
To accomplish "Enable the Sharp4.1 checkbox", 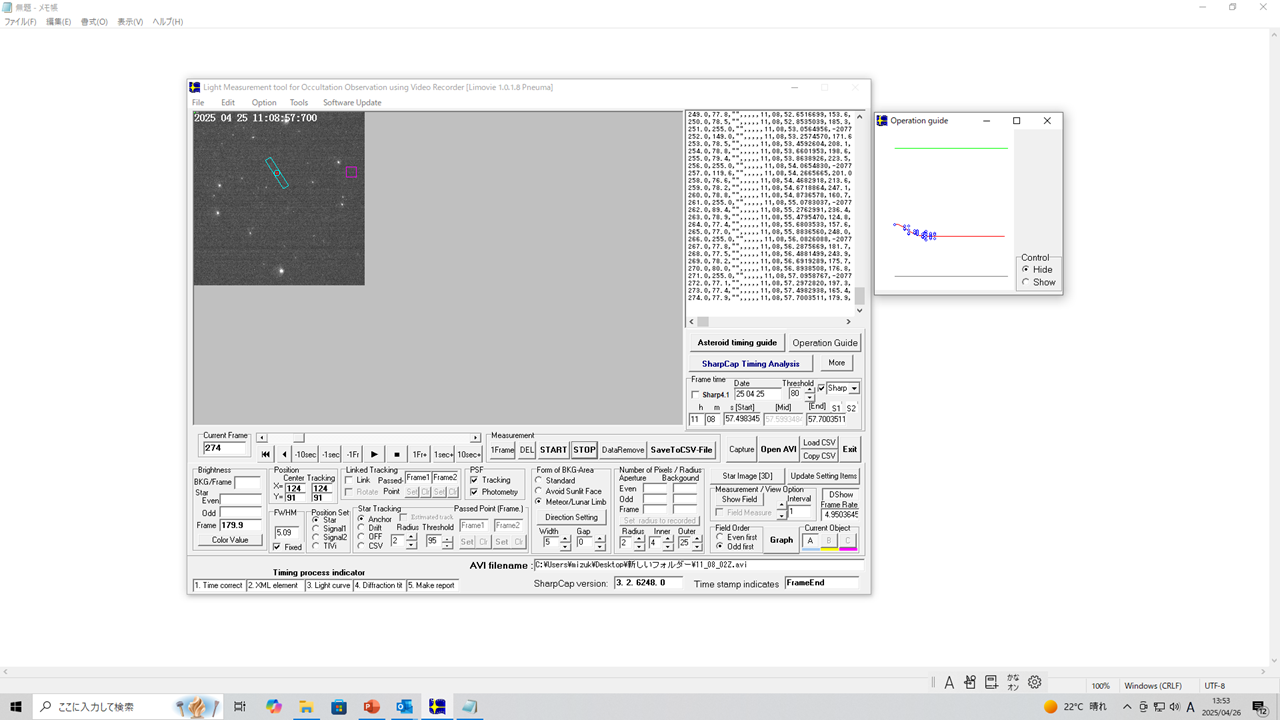I will [696, 395].
